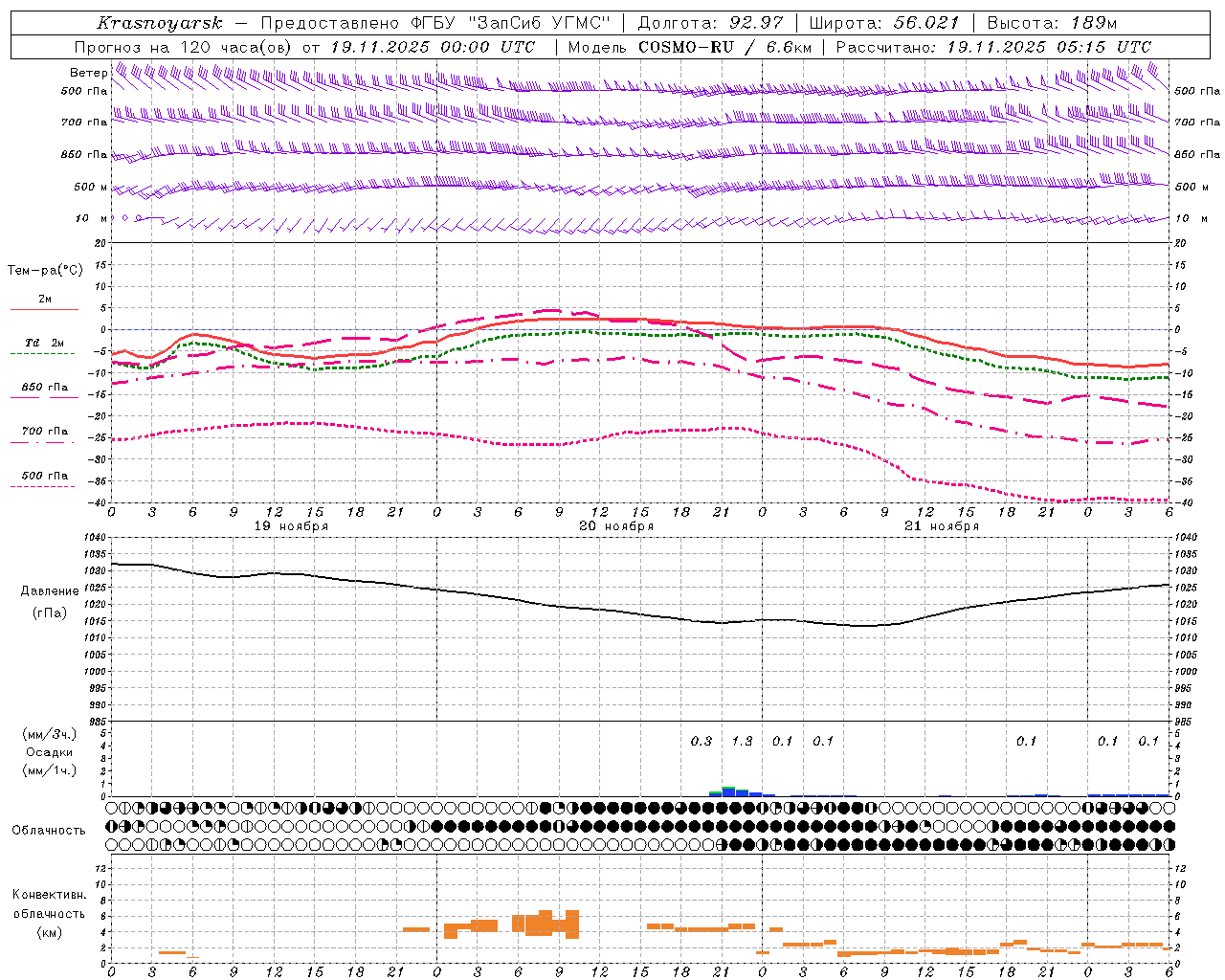This screenshot has height=980, width=1225.
Task: Click the '(мм/1ч.)' precipitation unit label
Action: [x=50, y=770]
